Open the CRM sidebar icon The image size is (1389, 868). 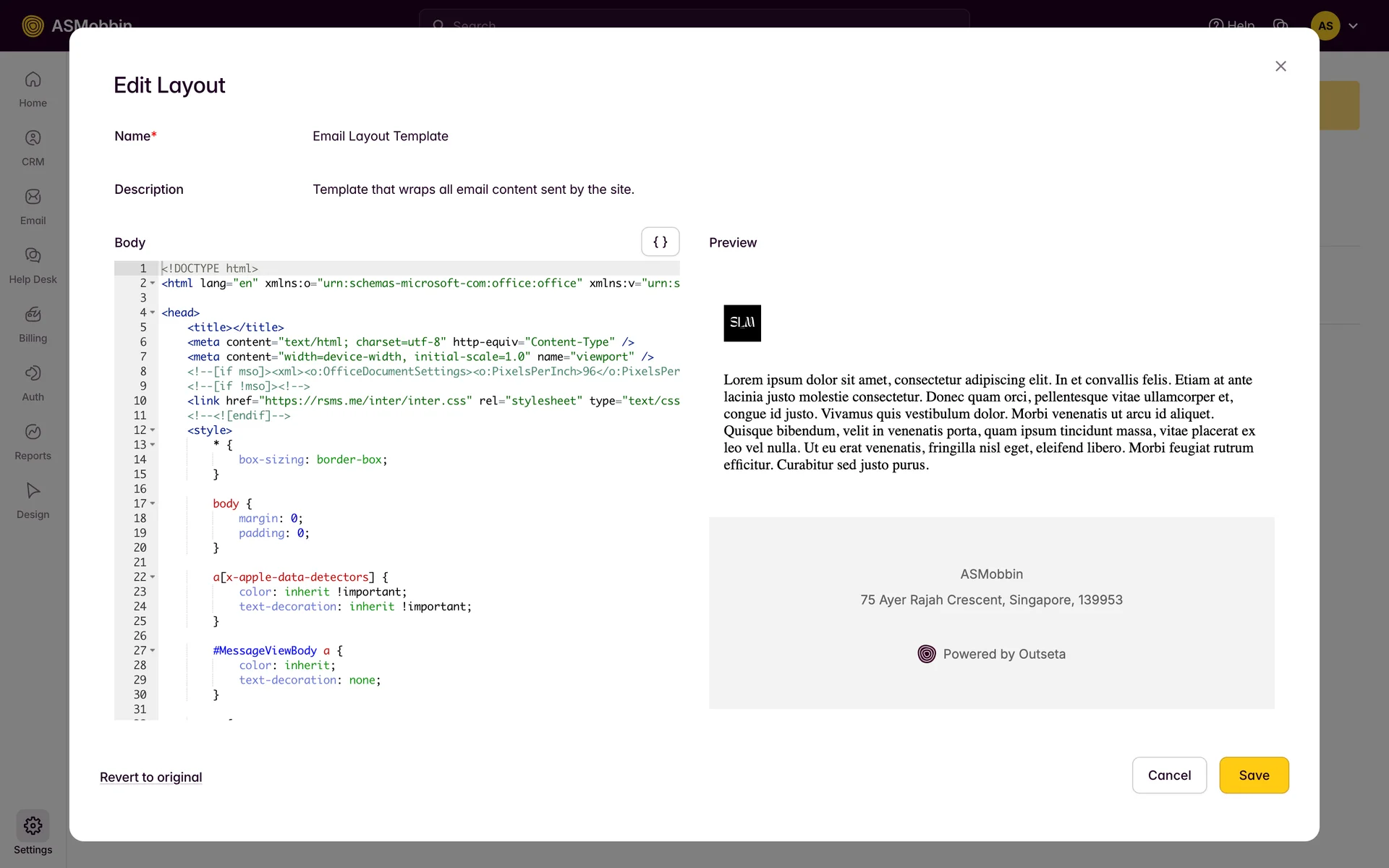pyautogui.click(x=33, y=138)
